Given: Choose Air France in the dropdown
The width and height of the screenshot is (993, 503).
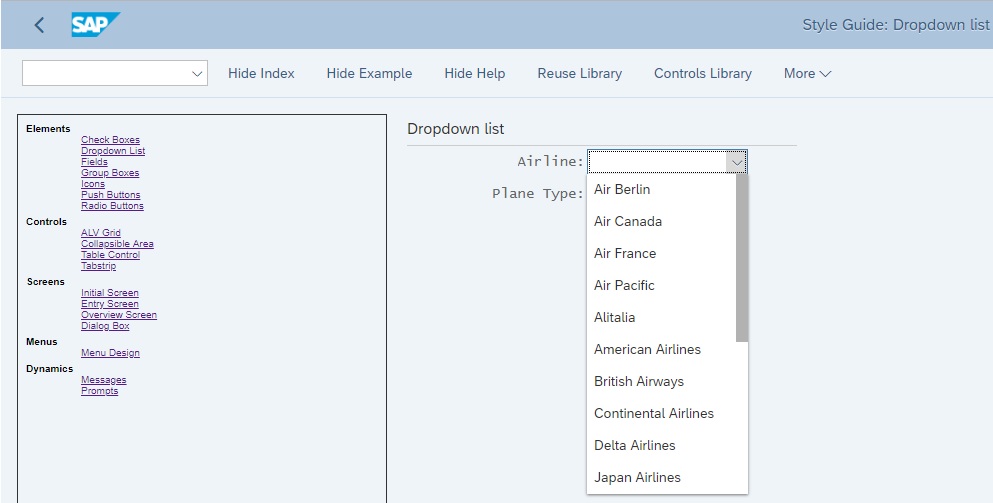Looking at the screenshot, I should point(662,253).
